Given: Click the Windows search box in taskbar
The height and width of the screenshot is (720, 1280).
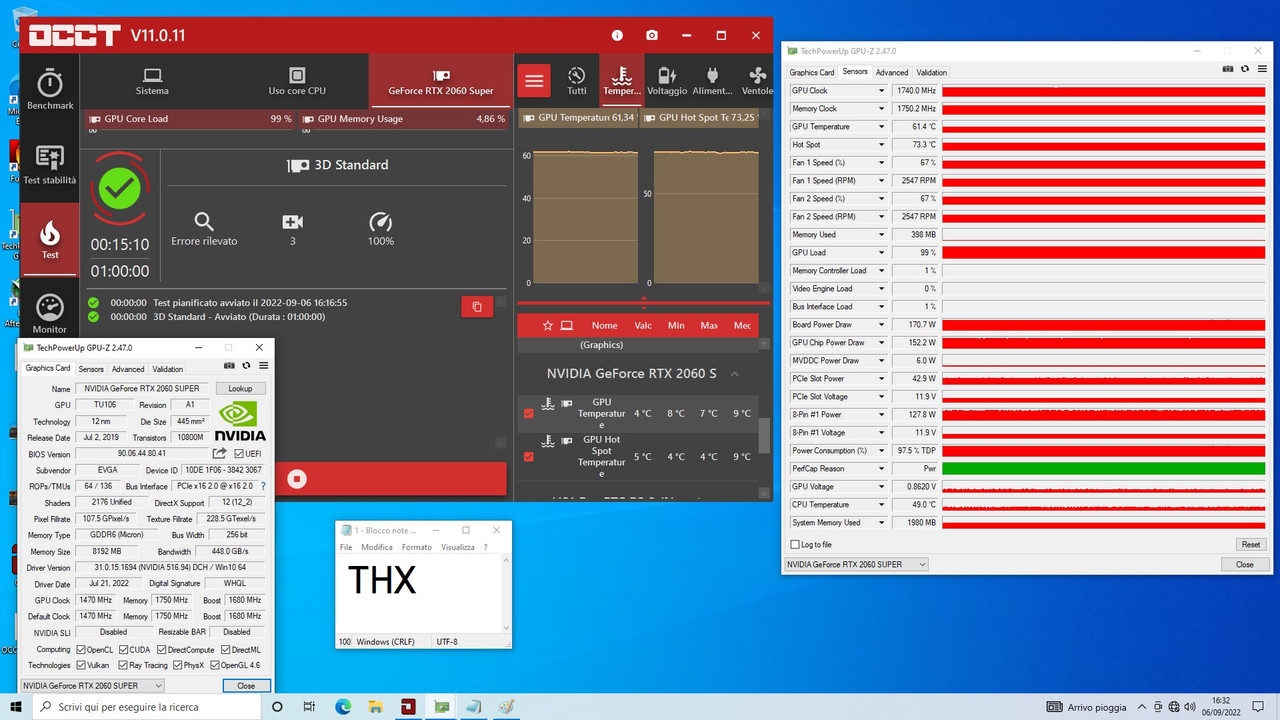Looking at the screenshot, I should 146,707.
